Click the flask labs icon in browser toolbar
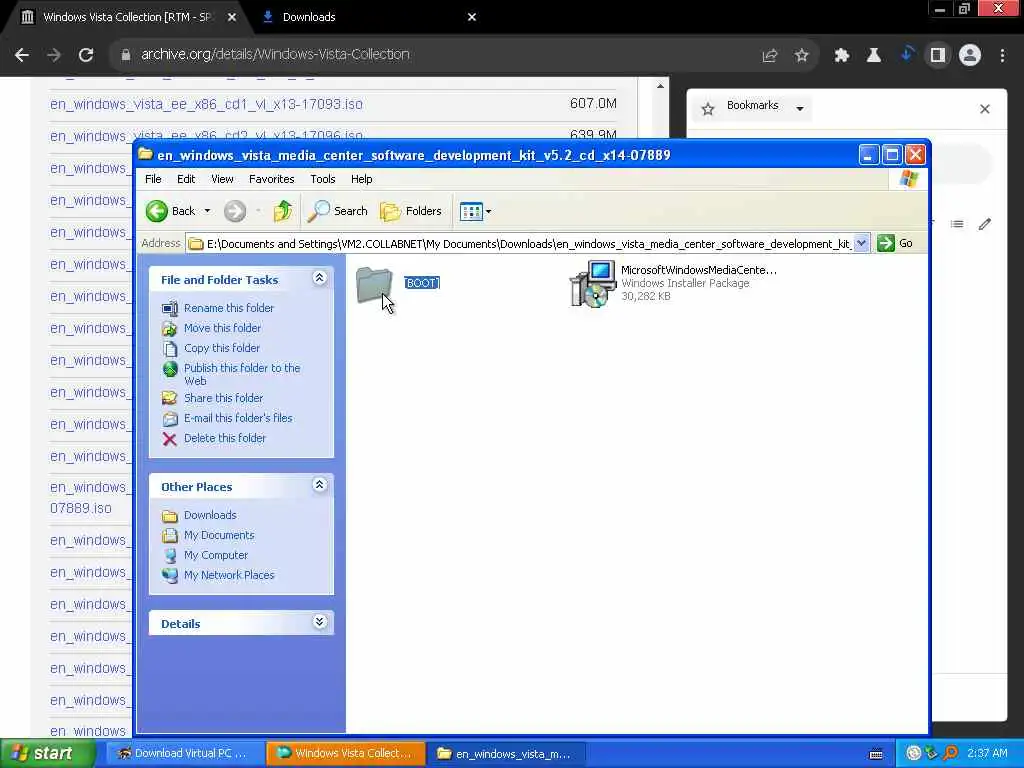 874,56
